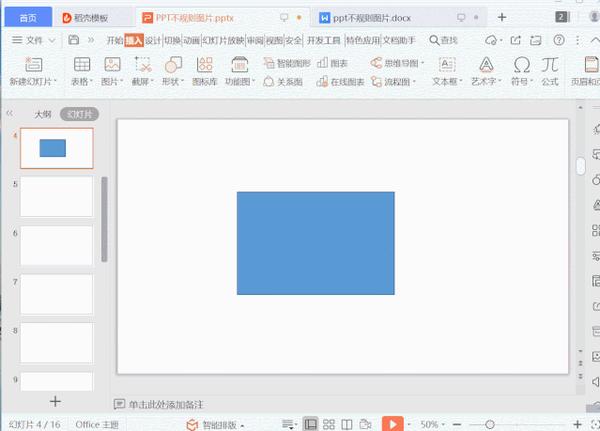Click the save icon in quick toolbar
Image resolution: width=600 pixels, height=431 pixels.
coord(73,40)
